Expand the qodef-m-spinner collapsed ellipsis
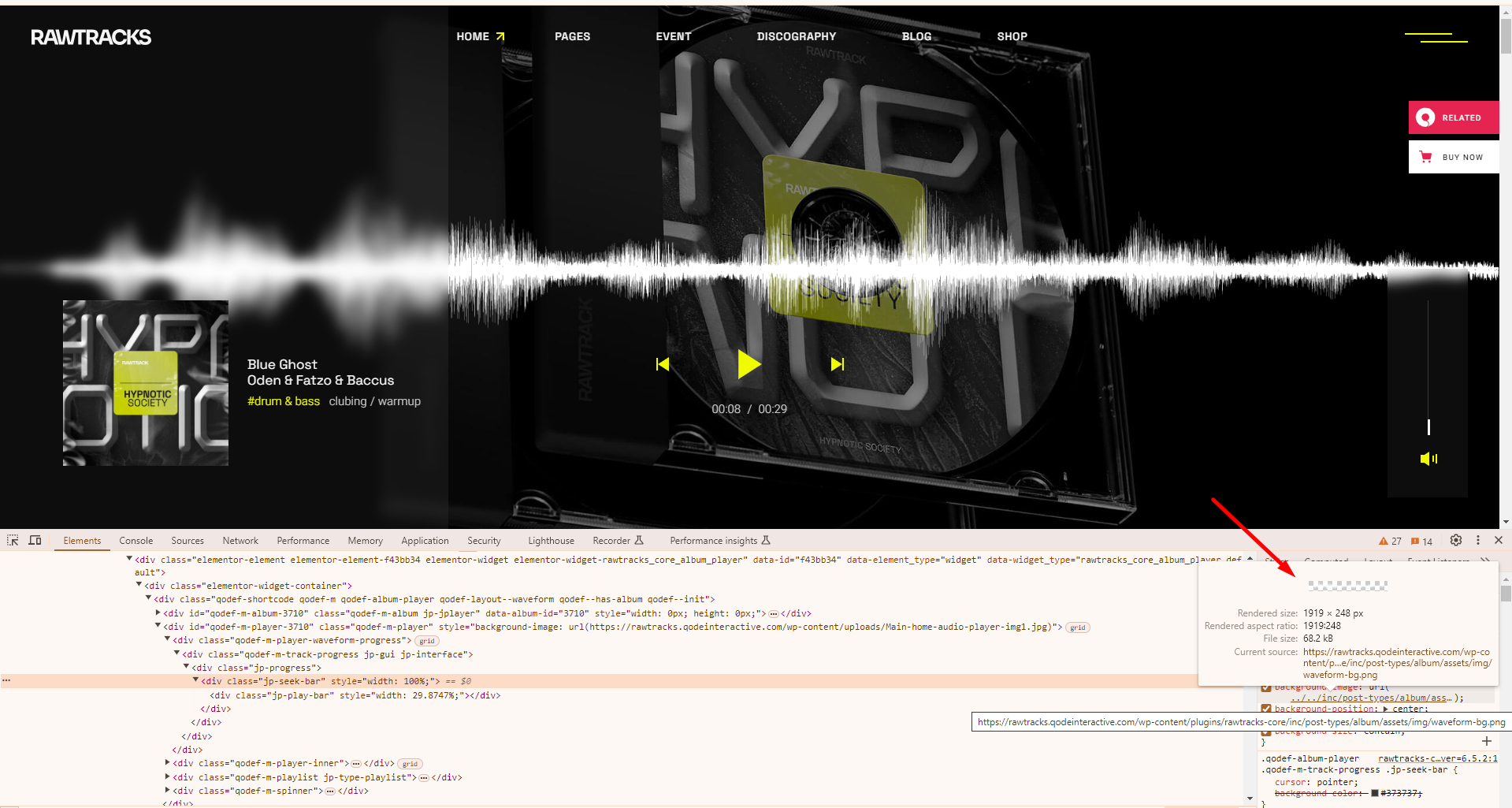This screenshot has width=1512, height=808. pos(330,791)
